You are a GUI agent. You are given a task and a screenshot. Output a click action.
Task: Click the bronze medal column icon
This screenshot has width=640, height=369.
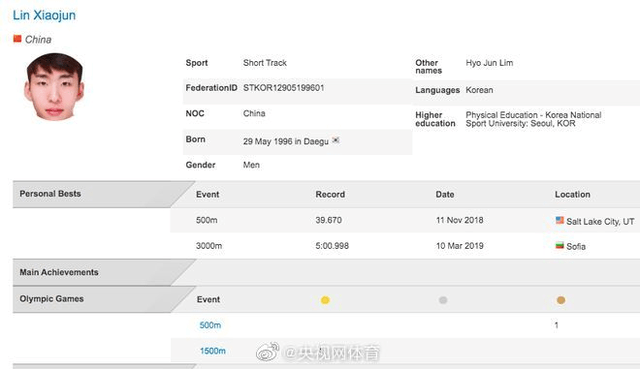(561, 300)
